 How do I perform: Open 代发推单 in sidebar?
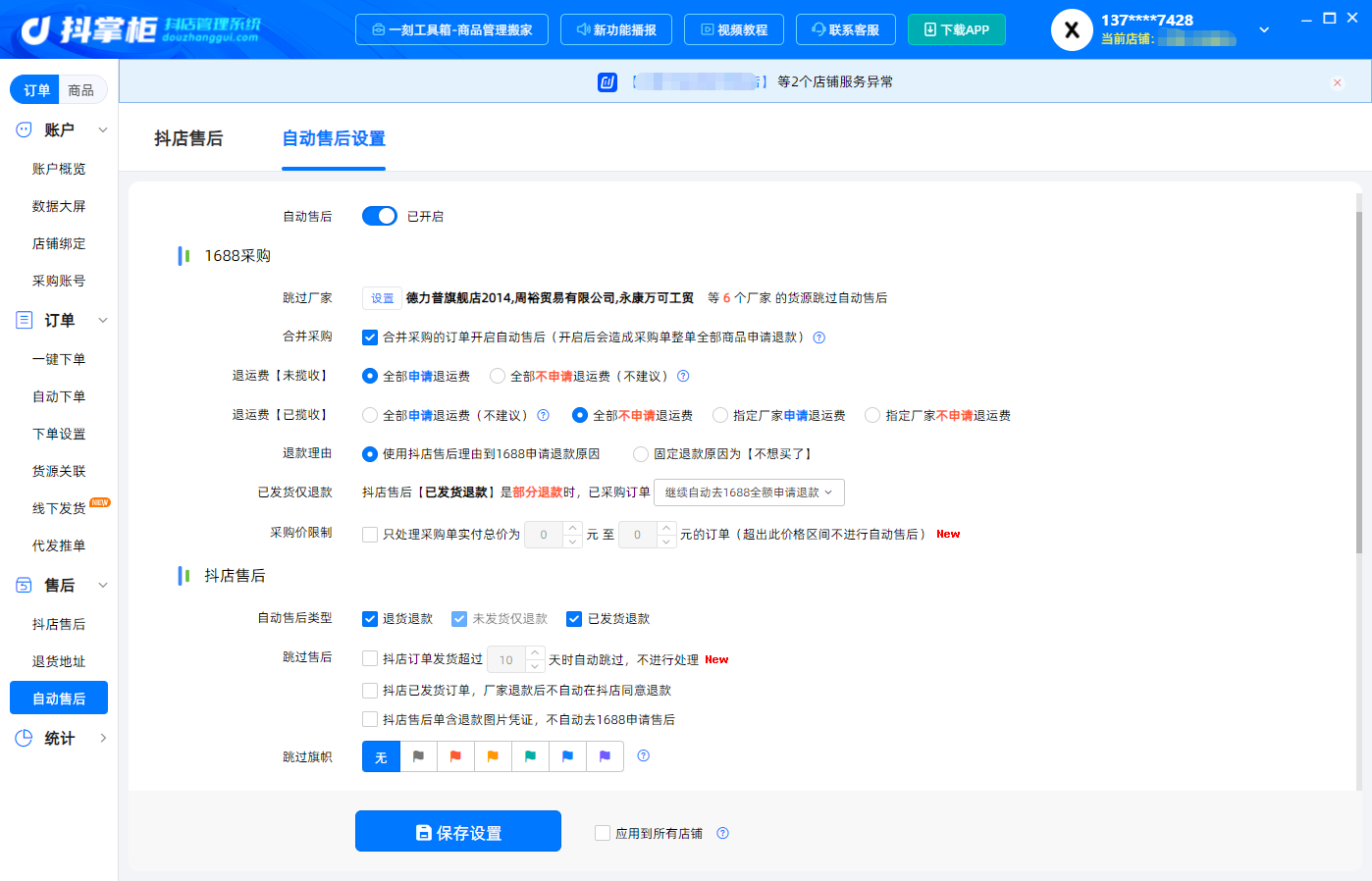[59, 545]
